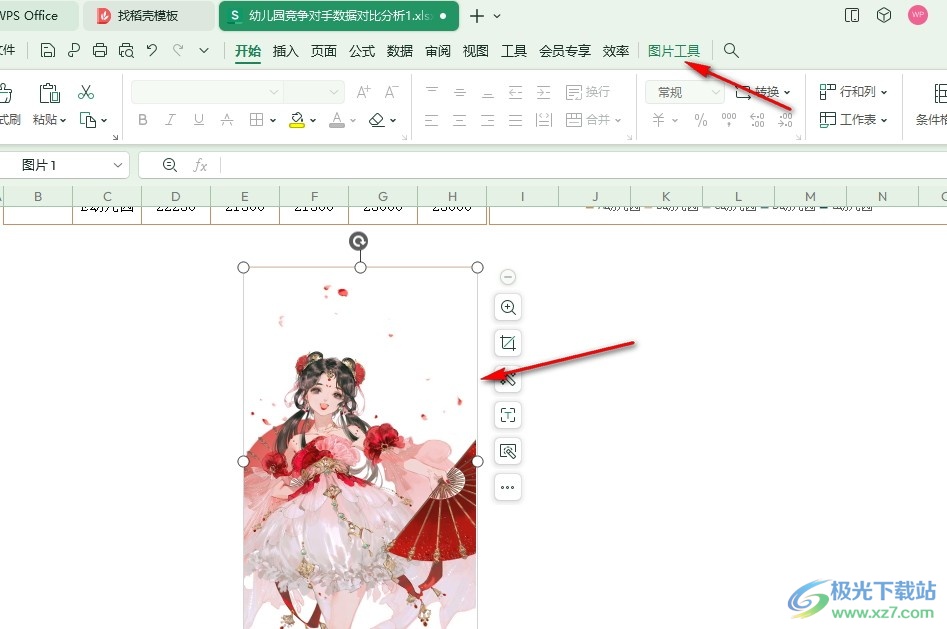Toggle Strikethrough formatting
Image resolution: width=947 pixels, height=629 pixels.
(227, 120)
